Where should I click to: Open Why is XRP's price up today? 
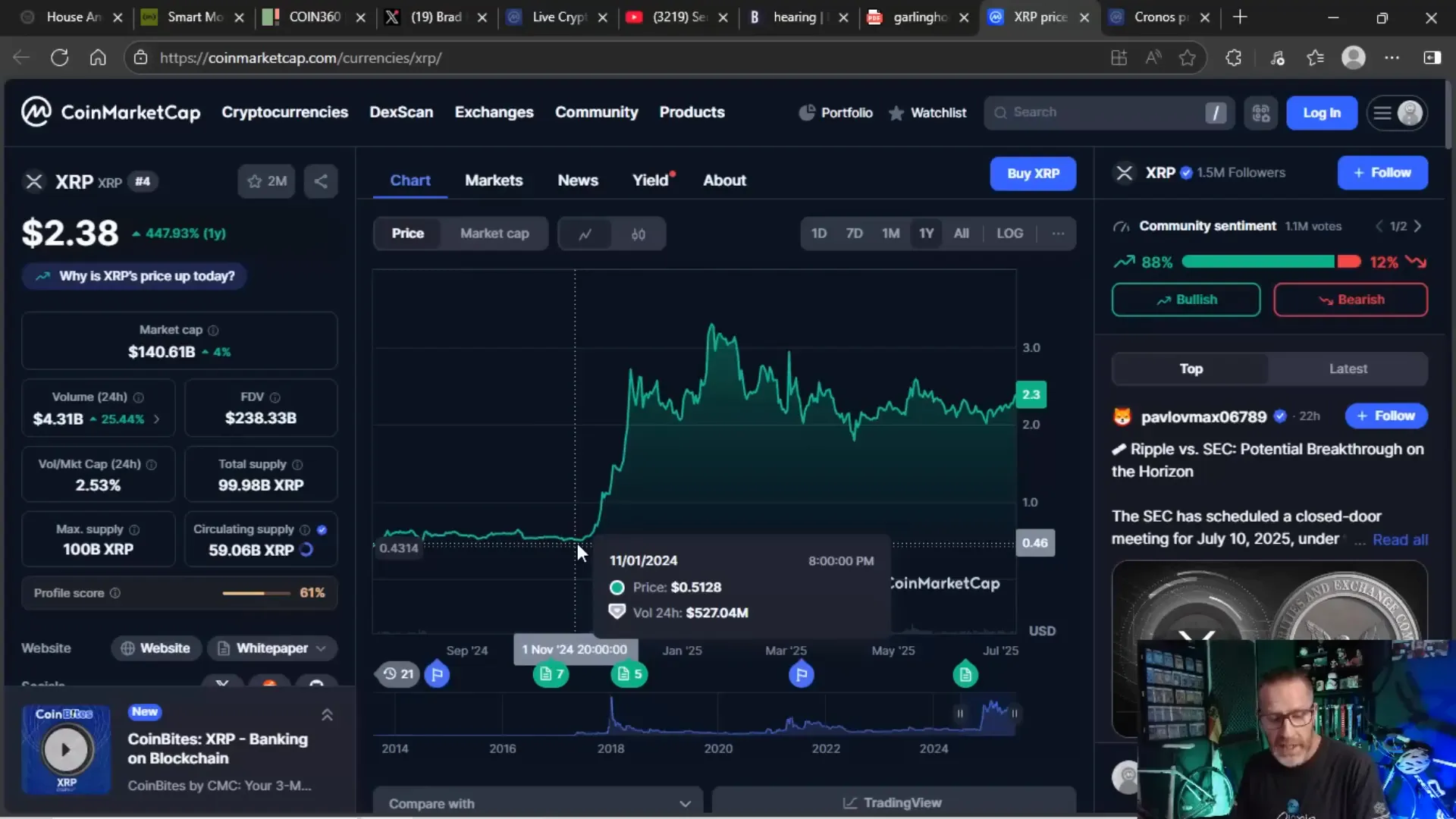[134, 276]
